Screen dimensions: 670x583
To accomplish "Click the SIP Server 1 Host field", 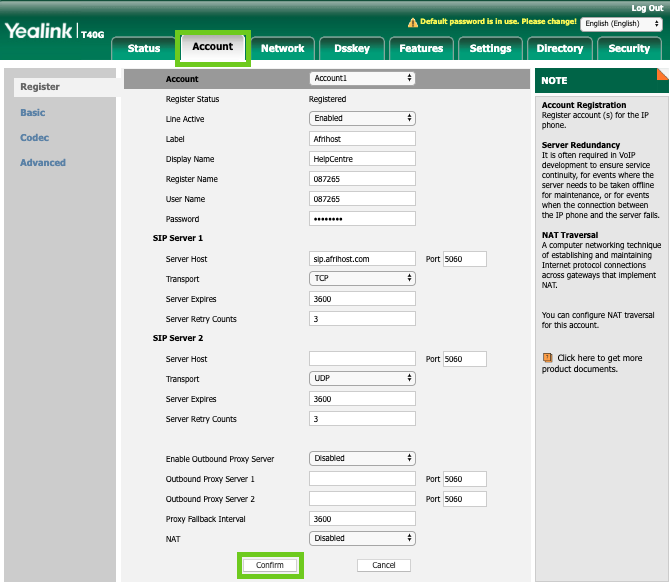I will click(x=362, y=259).
